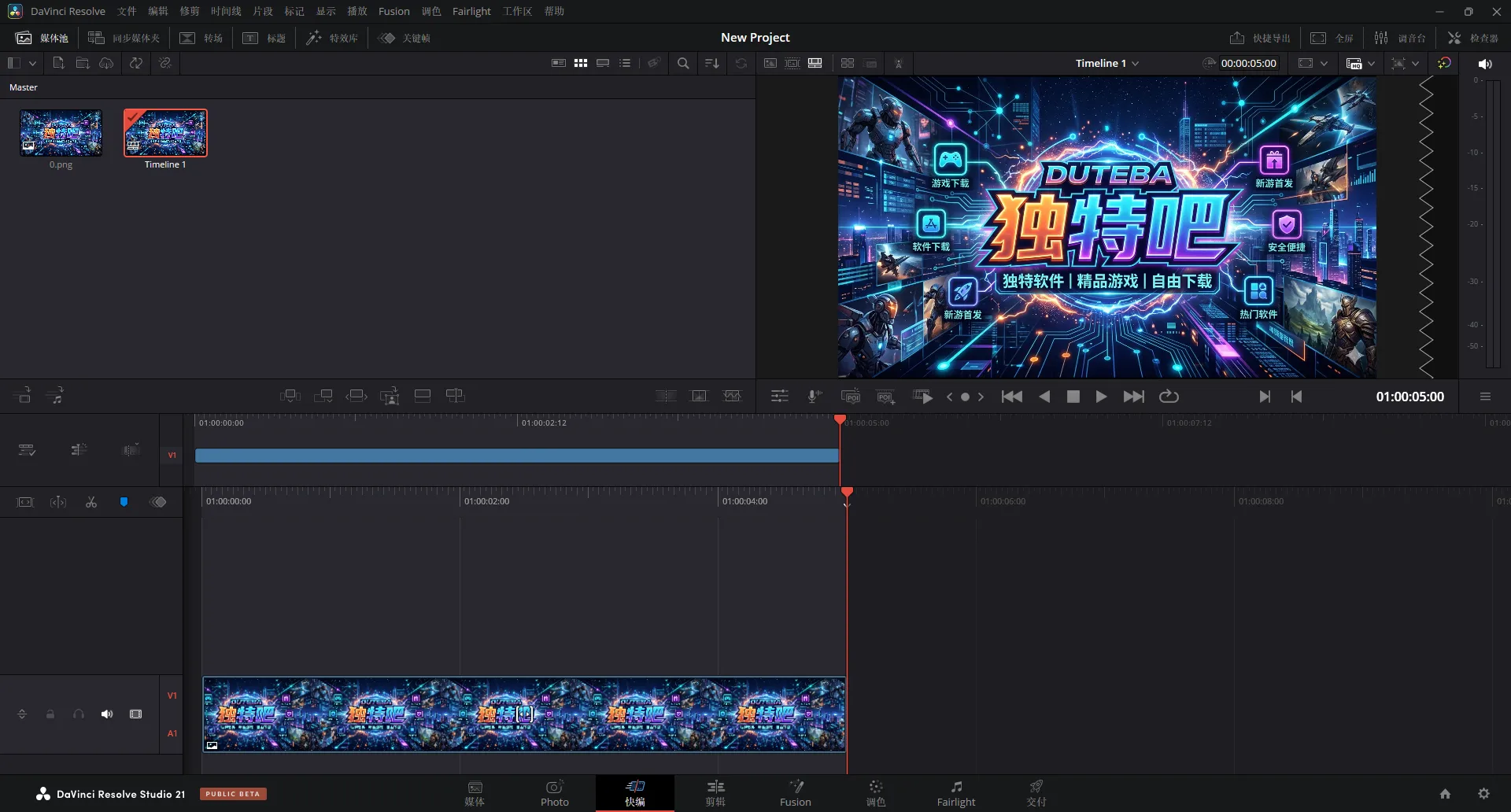This screenshot has height=812, width=1511.
Task: Expand the viewer overlay dropdown arrow
Action: click(x=1416, y=63)
